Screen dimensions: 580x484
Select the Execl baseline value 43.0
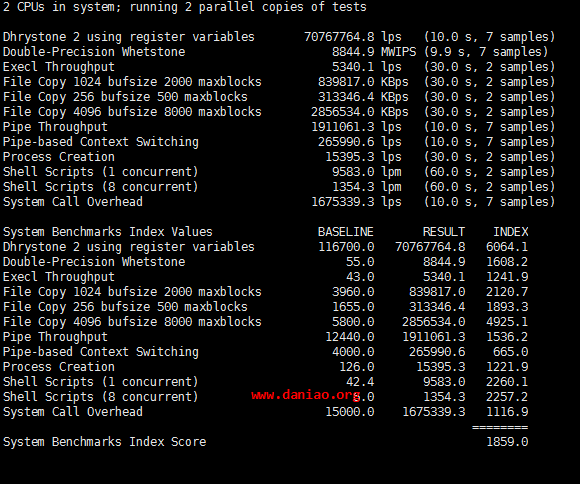[x=360, y=277]
